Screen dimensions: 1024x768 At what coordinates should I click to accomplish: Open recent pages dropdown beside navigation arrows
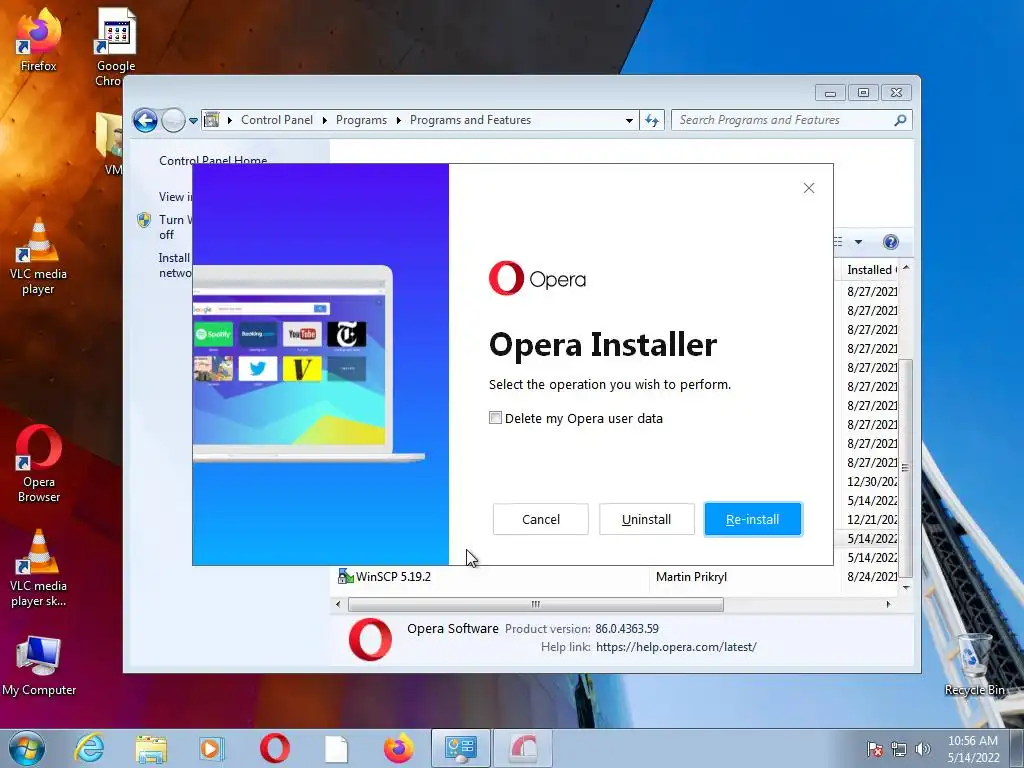pos(193,121)
